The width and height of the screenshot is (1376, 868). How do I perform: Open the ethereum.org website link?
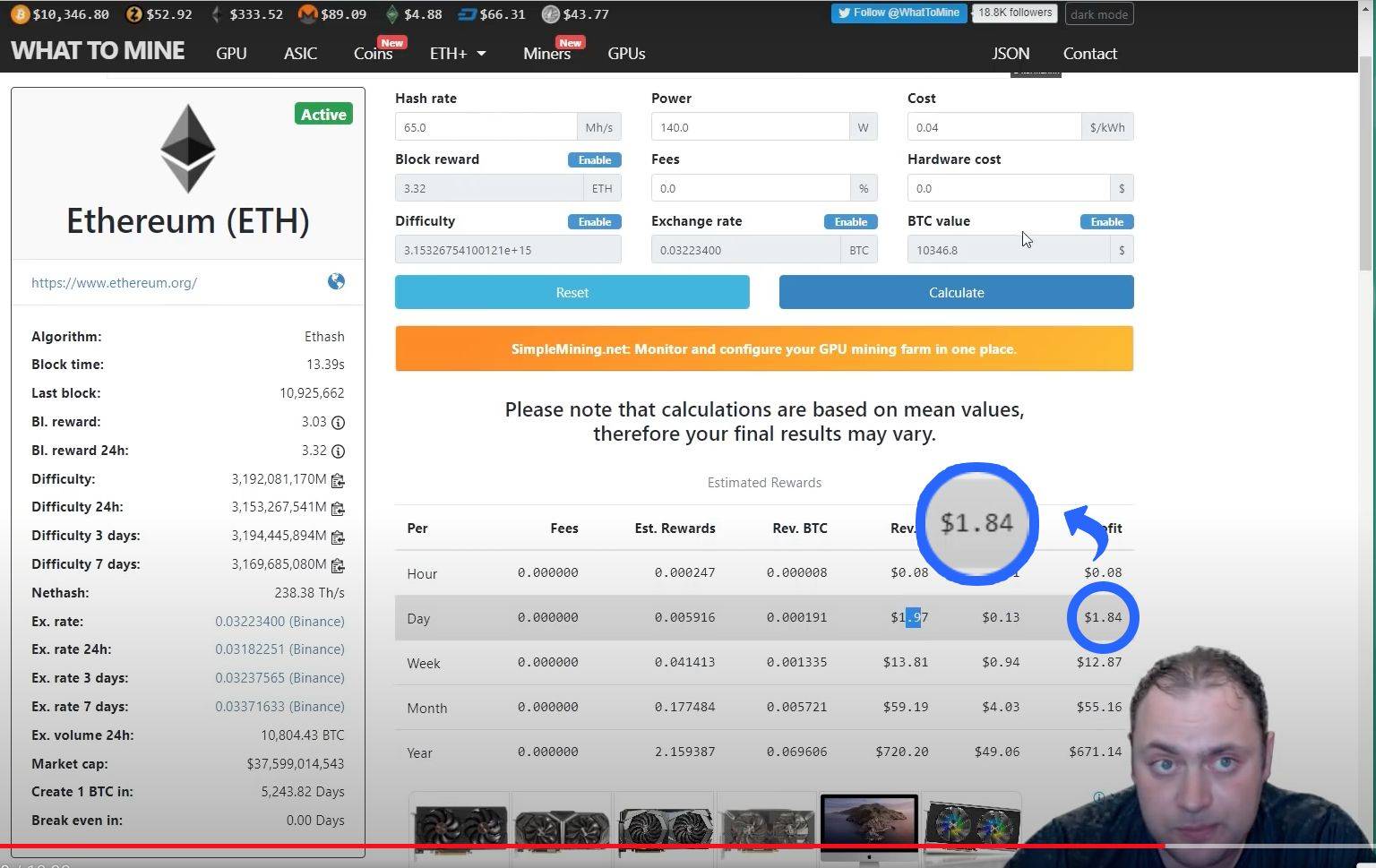(114, 282)
